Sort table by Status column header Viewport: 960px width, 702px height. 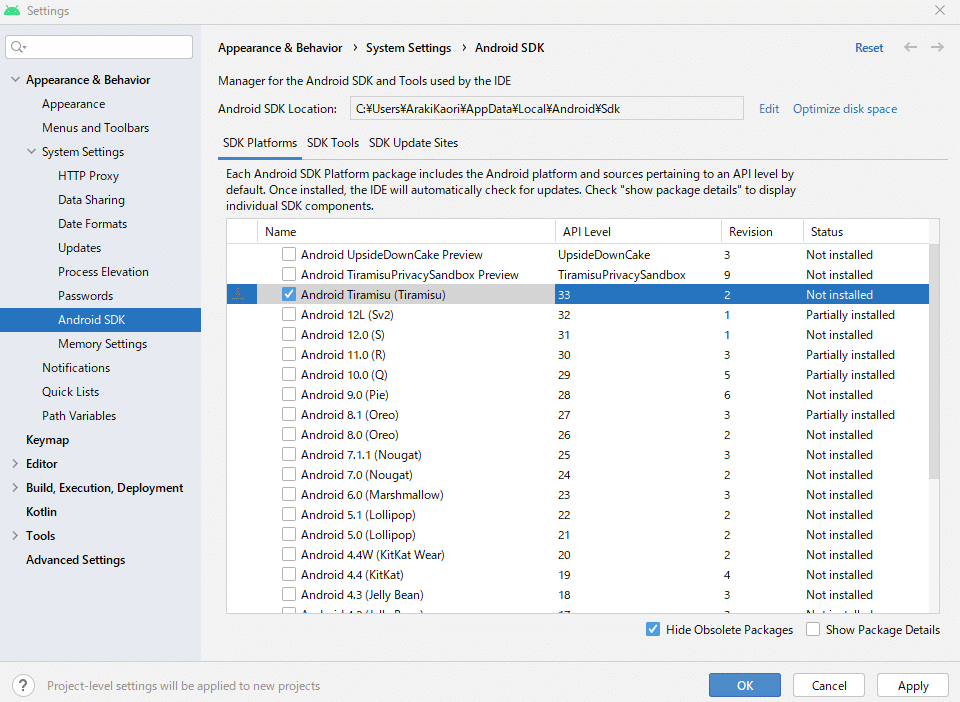(x=866, y=231)
